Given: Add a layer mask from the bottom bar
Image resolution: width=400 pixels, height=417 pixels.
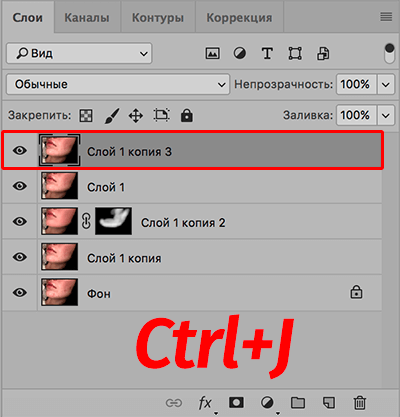Looking at the screenshot, I should (x=236, y=403).
